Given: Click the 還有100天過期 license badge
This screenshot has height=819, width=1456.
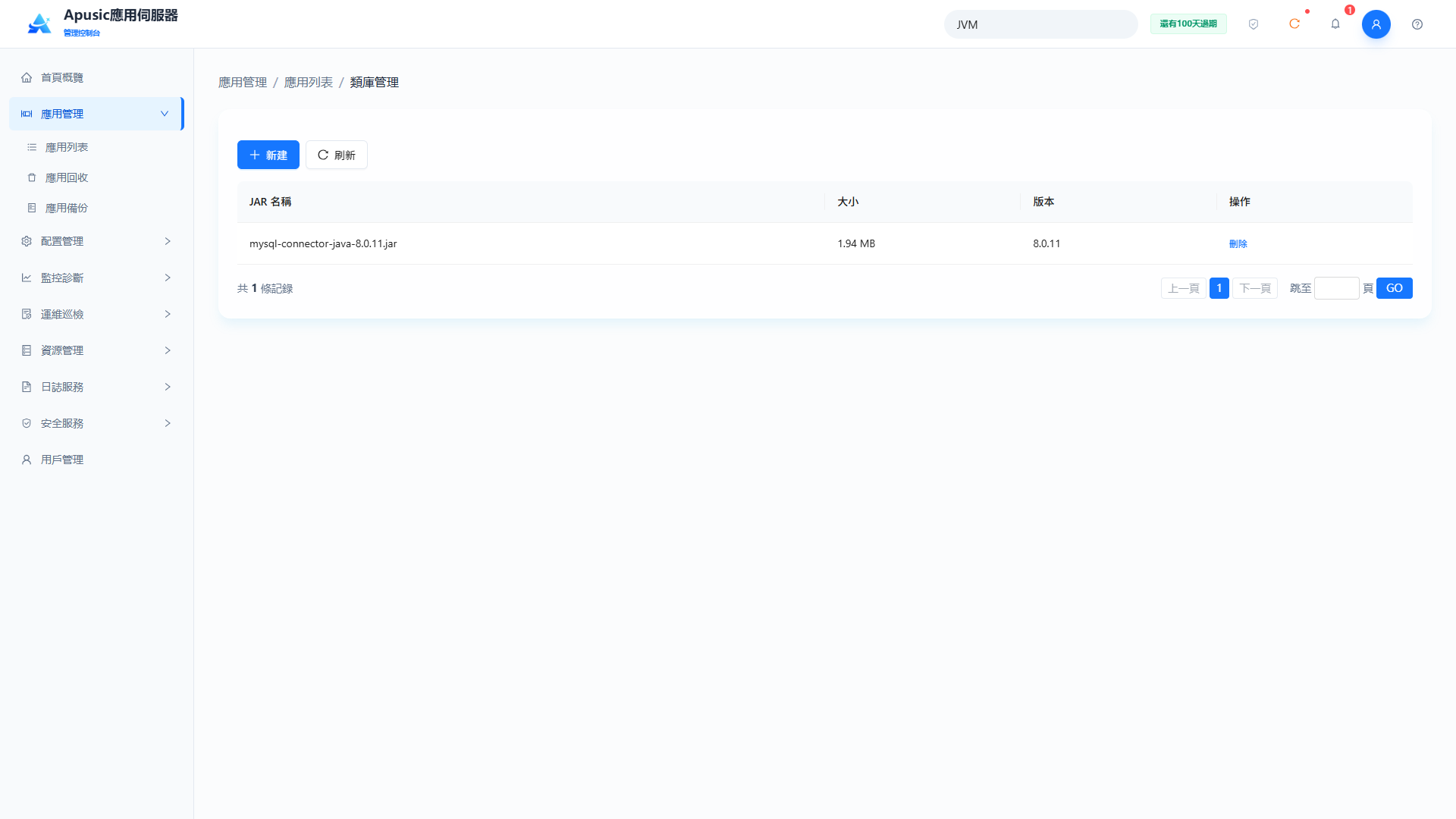Looking at the screenshot, I should pyautogui.click(x=1188, y=24).
